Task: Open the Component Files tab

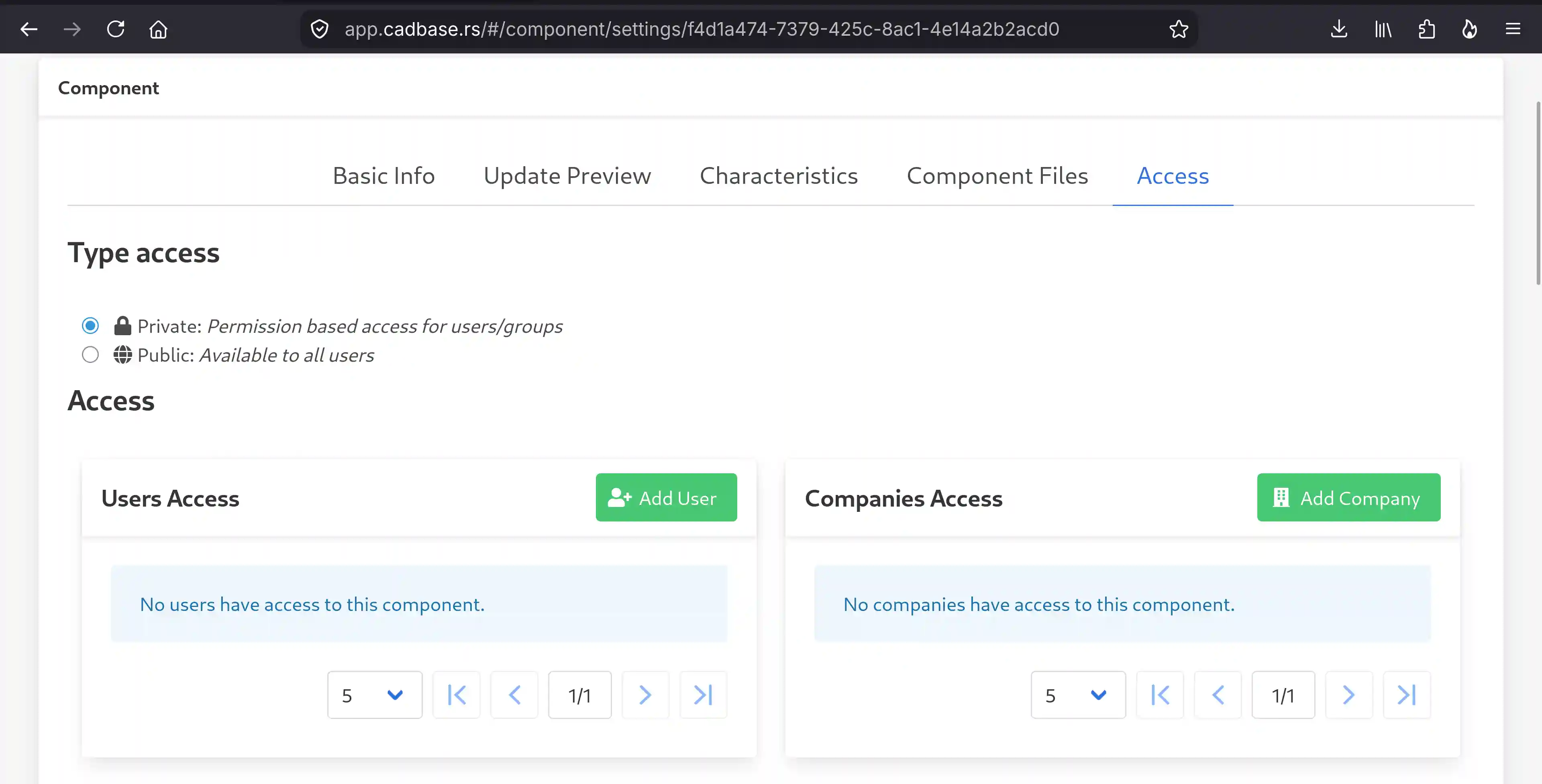Action: [x=997, y=176]
